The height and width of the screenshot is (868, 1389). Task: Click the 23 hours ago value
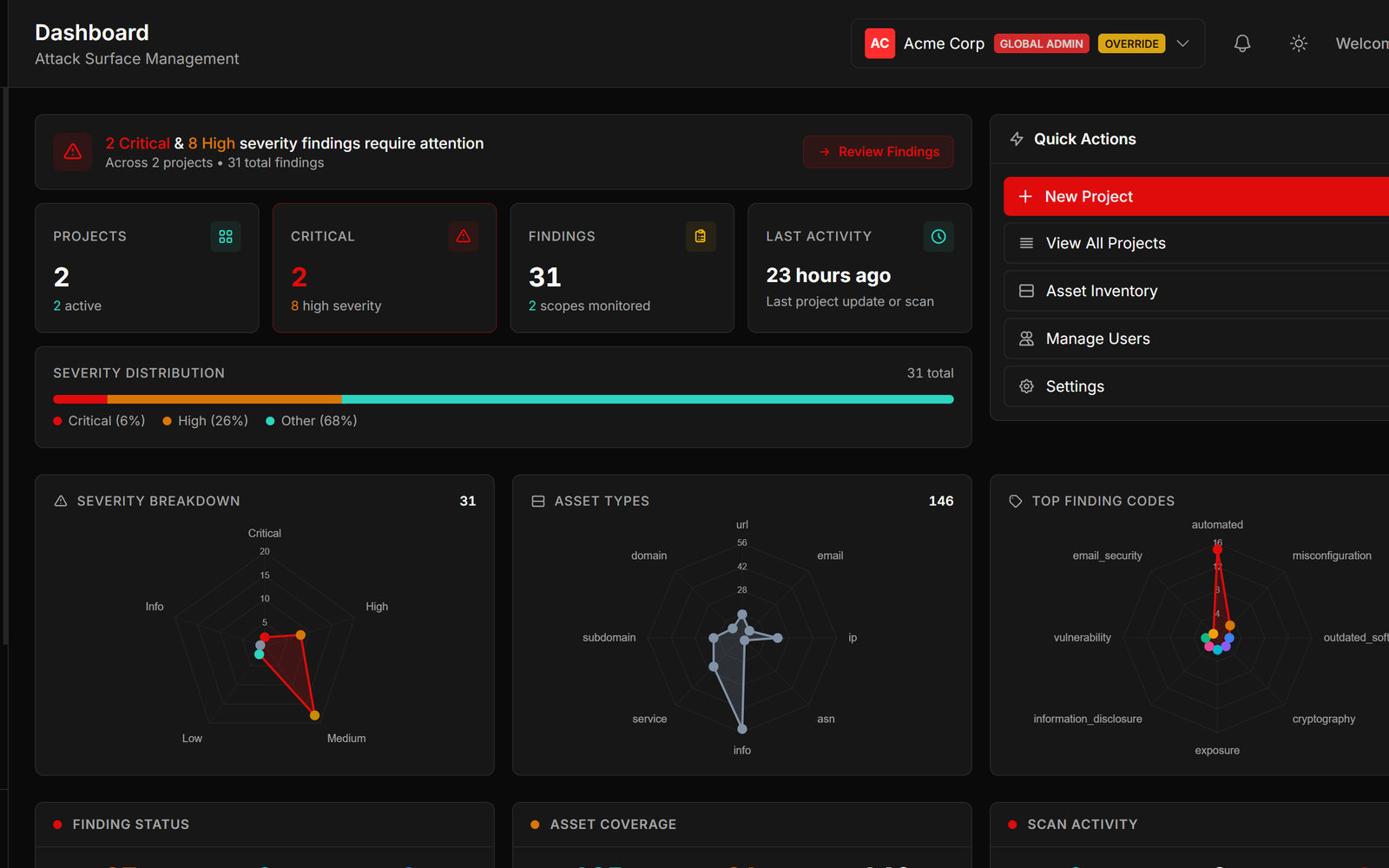[828, 275]
